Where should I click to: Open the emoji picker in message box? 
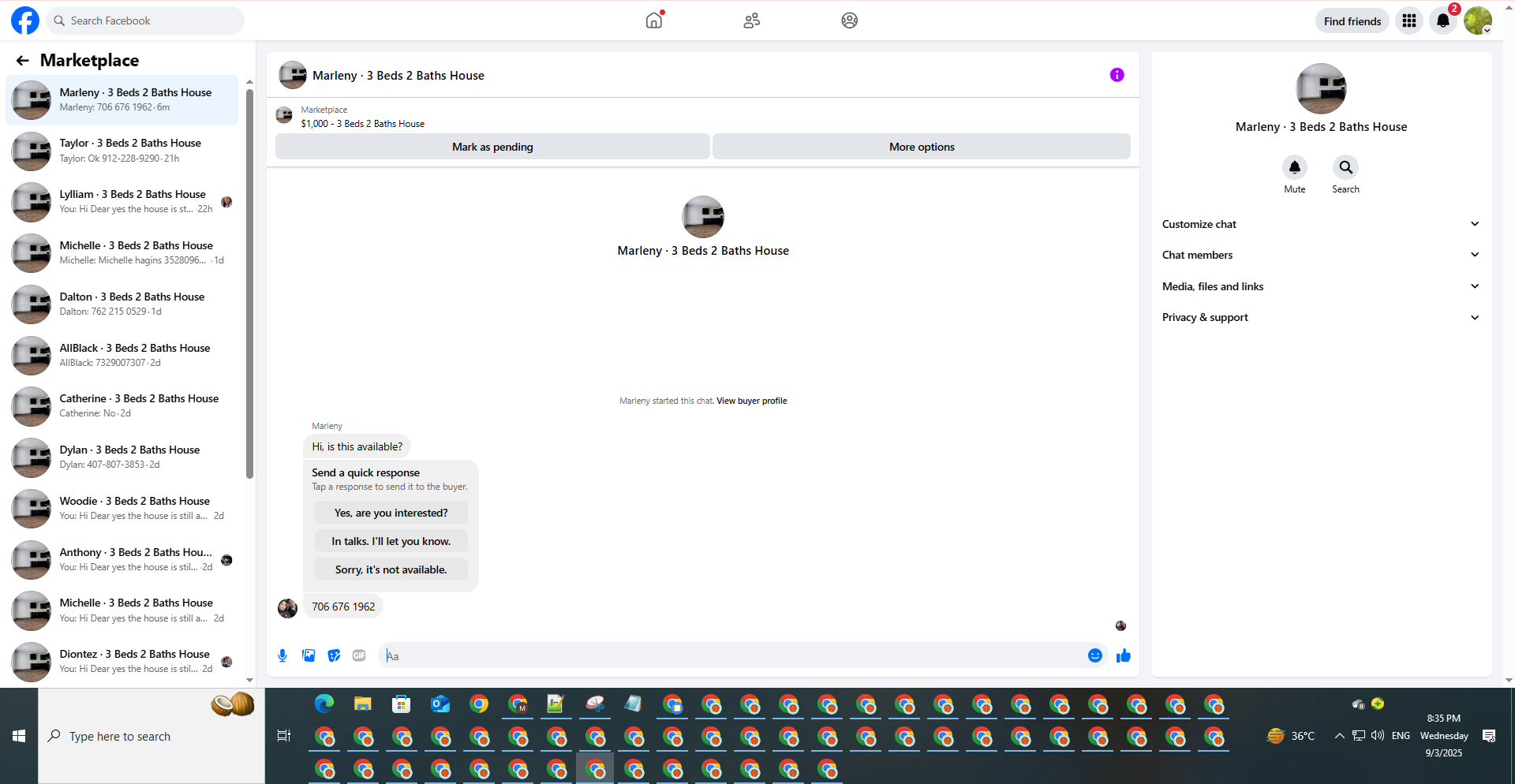click(1095, 655)
